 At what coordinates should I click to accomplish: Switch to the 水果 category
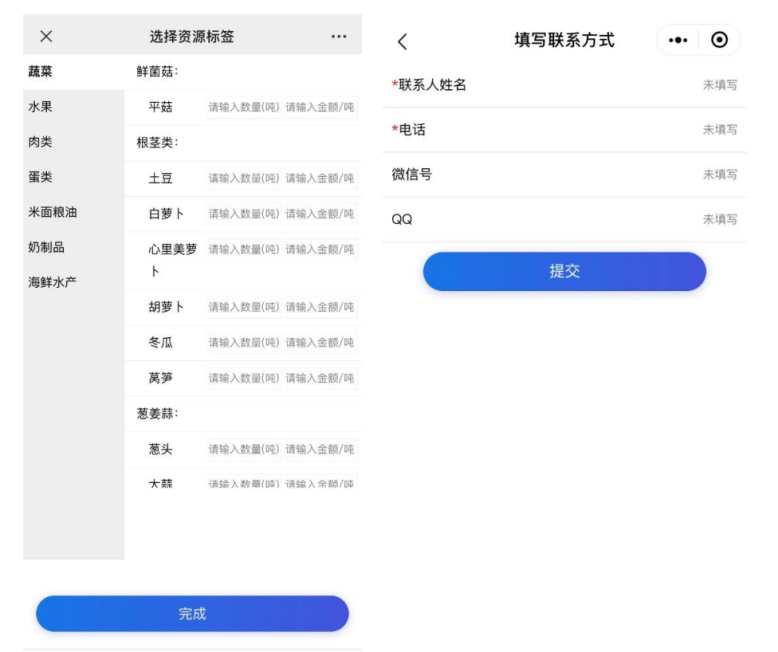(41, 107)
